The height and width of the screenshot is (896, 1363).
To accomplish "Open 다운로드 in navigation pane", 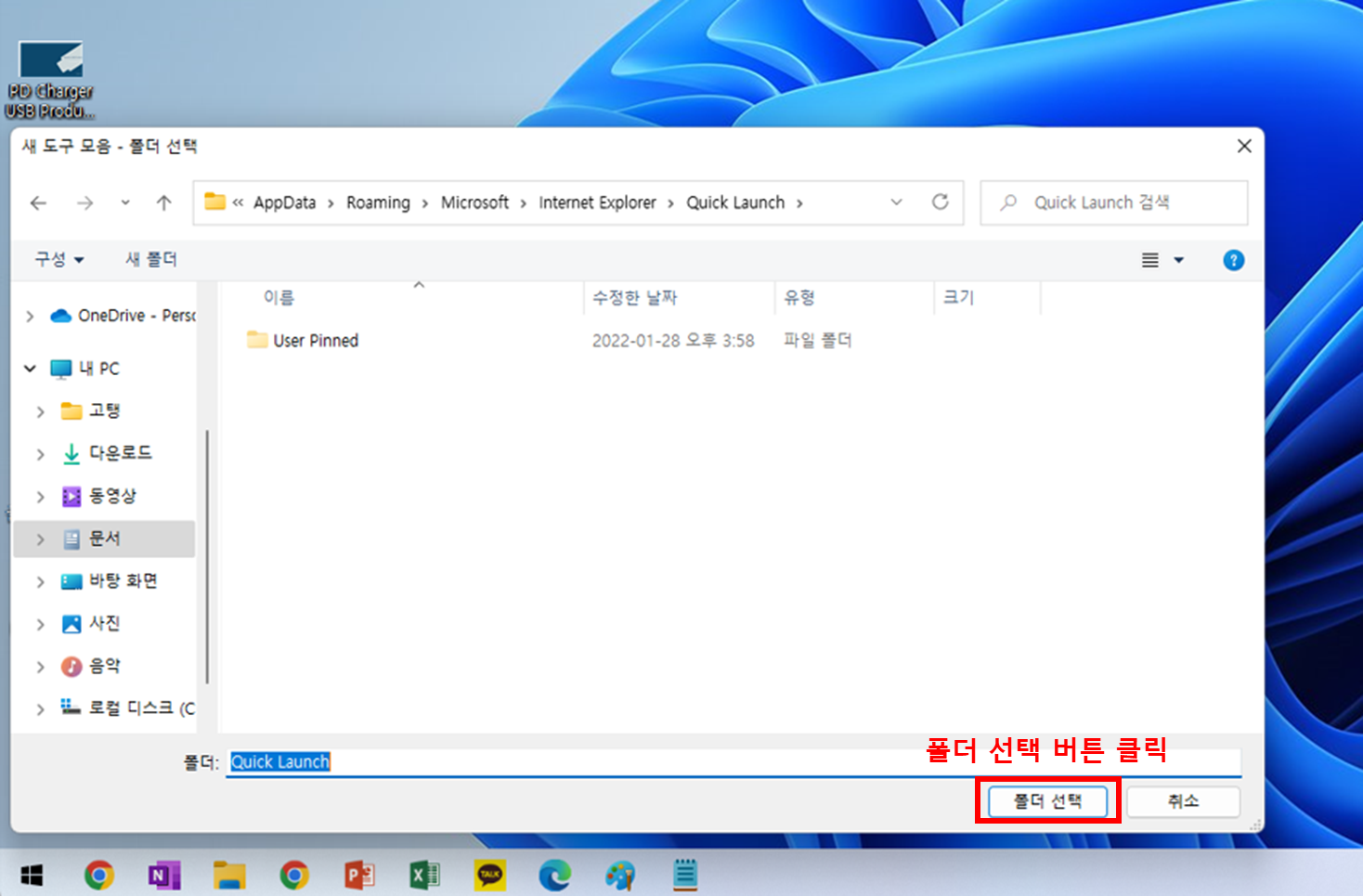I will pyautogui.click(x=120, y=453).
